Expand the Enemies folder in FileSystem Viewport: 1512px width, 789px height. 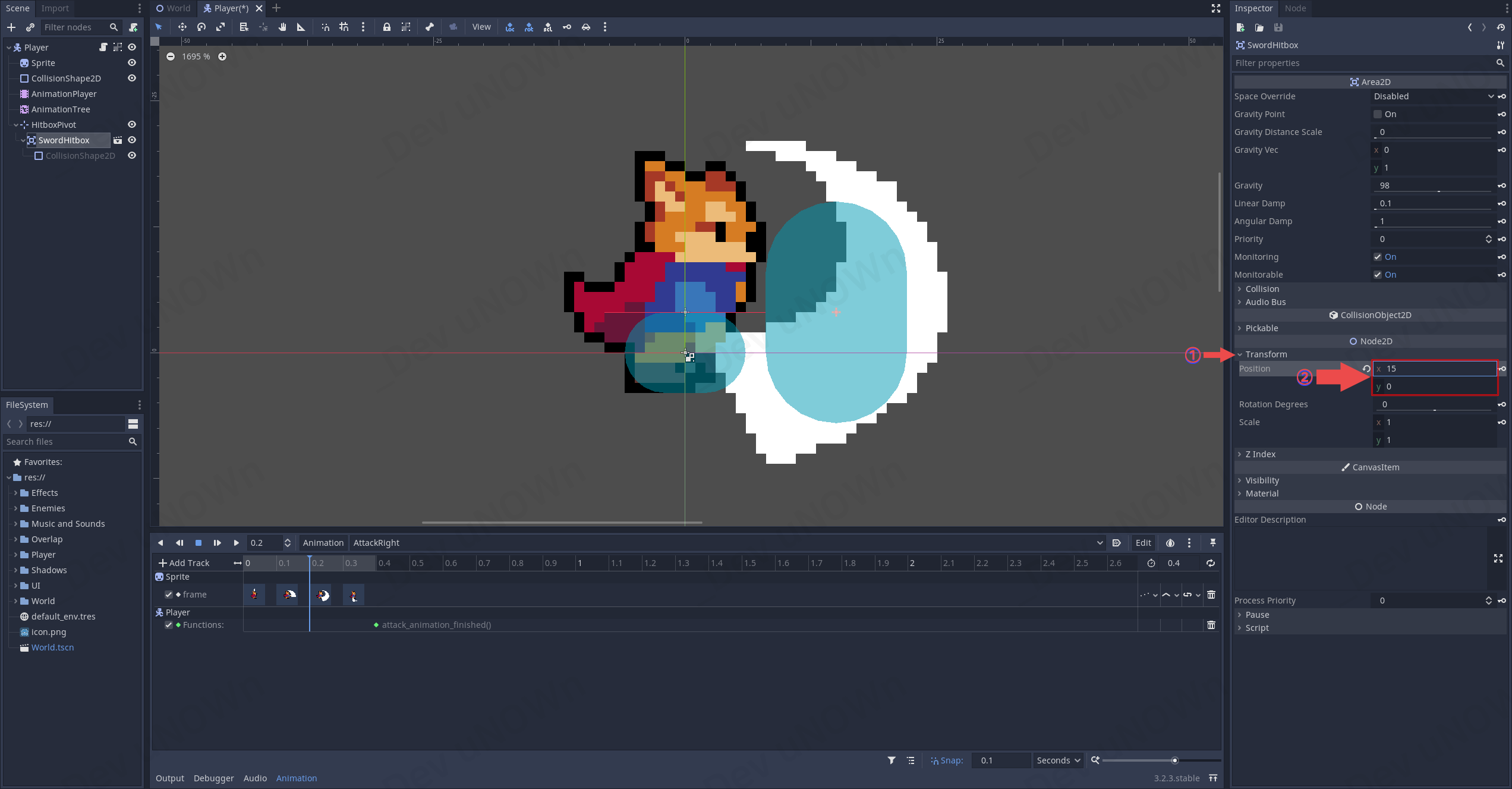point(15,508)
